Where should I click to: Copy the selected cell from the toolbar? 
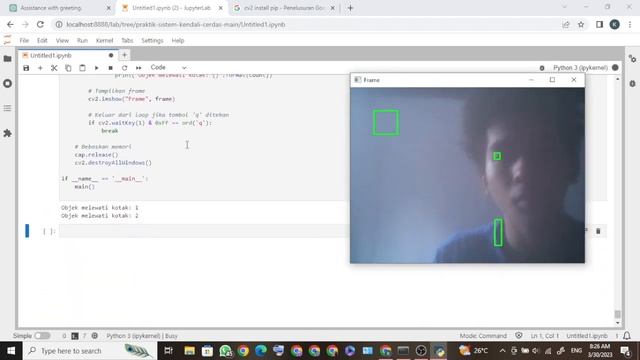click(68, 68)
